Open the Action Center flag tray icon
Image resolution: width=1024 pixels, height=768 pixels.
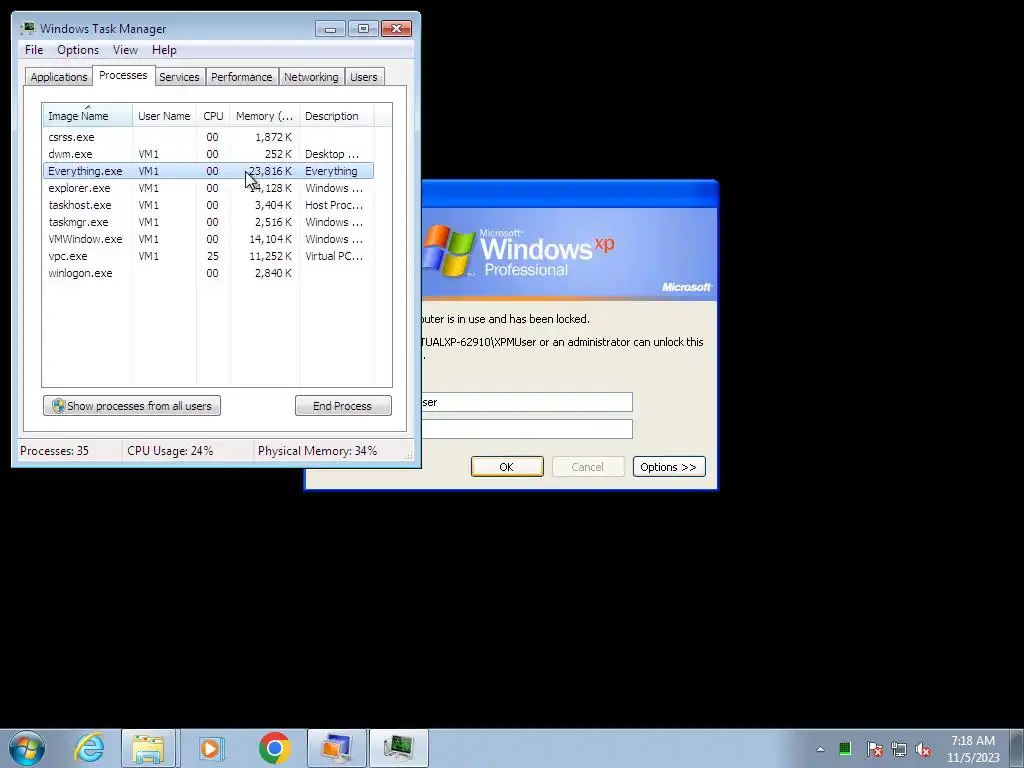click(874, 749)
